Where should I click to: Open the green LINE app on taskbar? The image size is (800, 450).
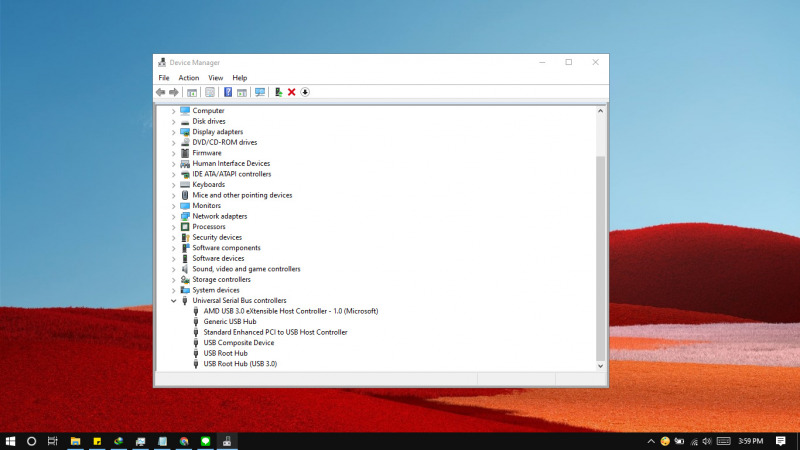pos(206,441)
